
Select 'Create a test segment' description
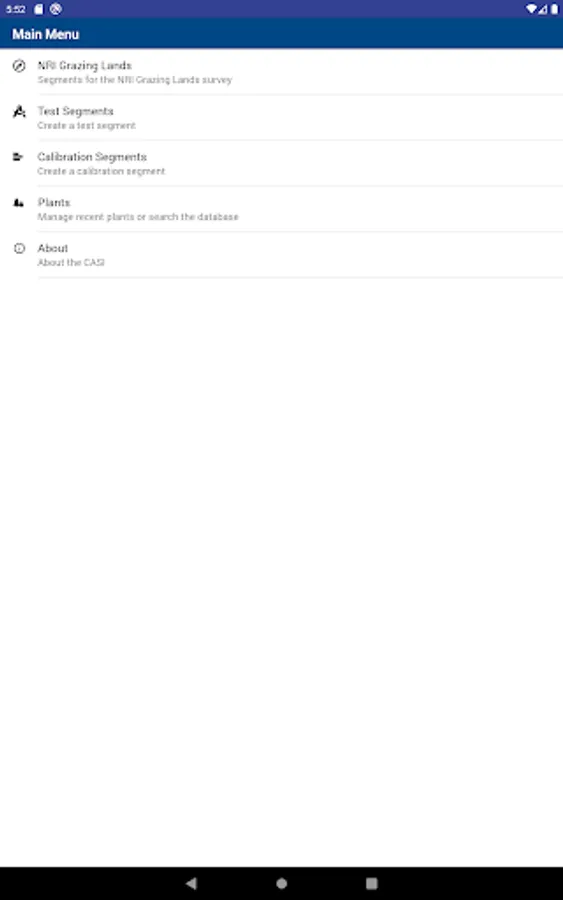click(87, 126)
